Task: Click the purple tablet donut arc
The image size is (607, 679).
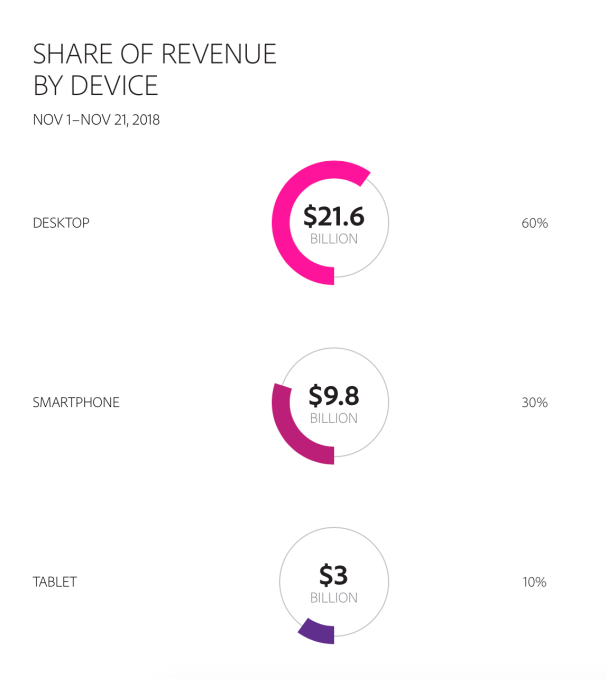Action: (319, 633)
